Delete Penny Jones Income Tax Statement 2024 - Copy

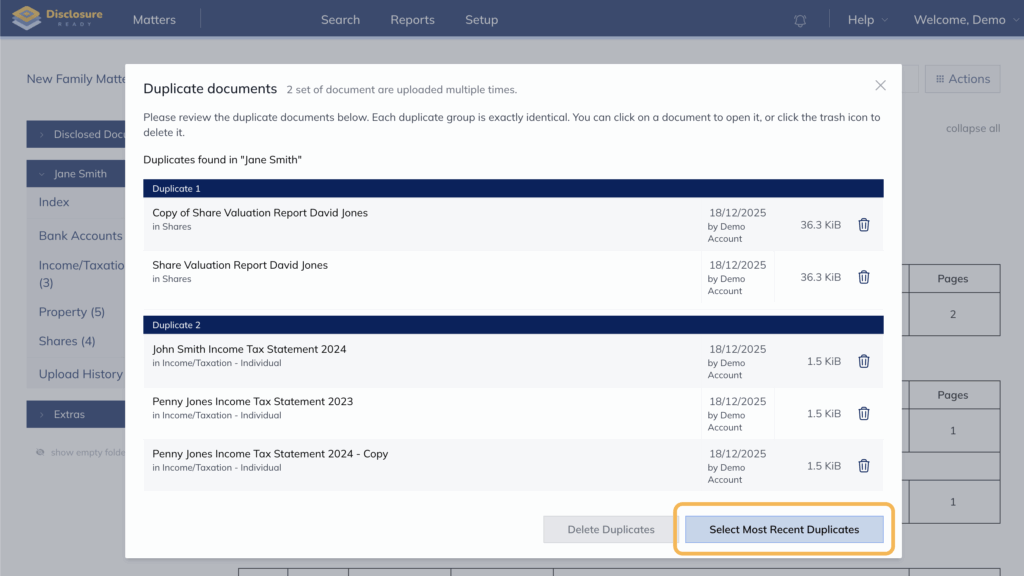(x=864, y=465)
